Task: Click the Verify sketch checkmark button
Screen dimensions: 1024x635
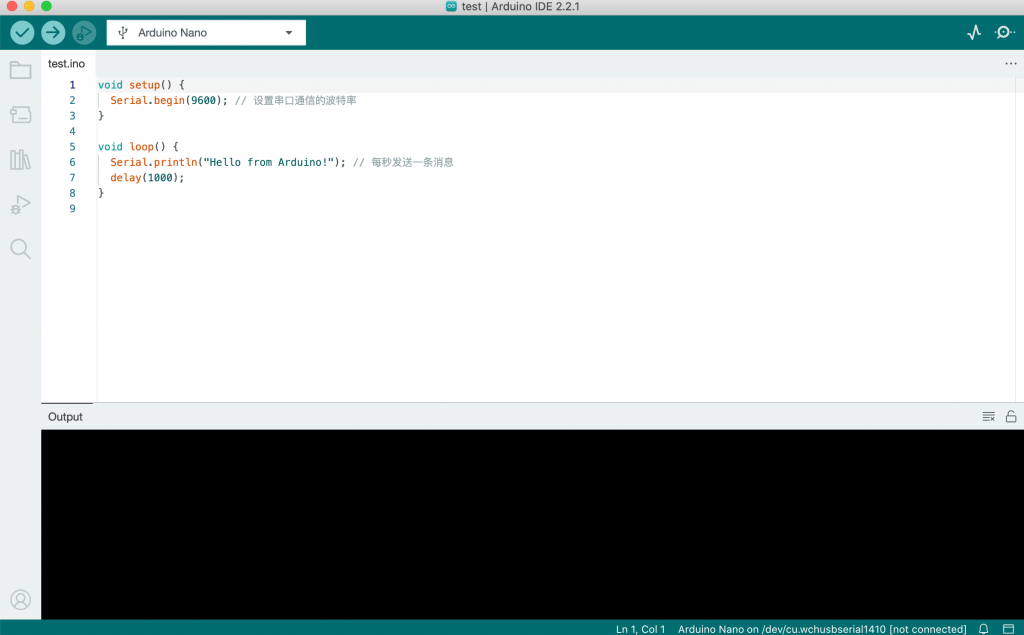Action: 22,33
